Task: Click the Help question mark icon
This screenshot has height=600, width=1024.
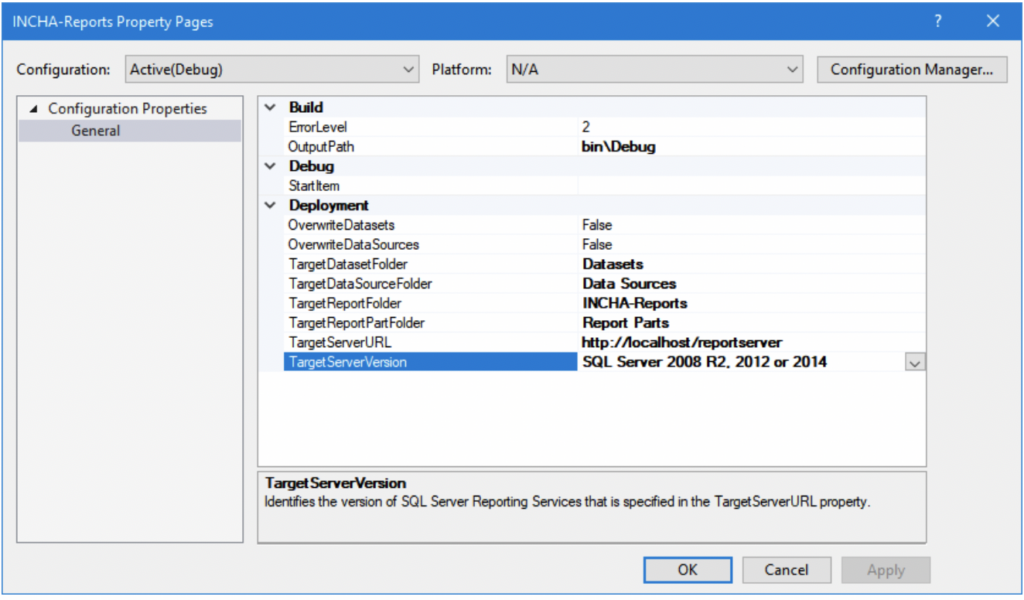Action: click(938, 21)
